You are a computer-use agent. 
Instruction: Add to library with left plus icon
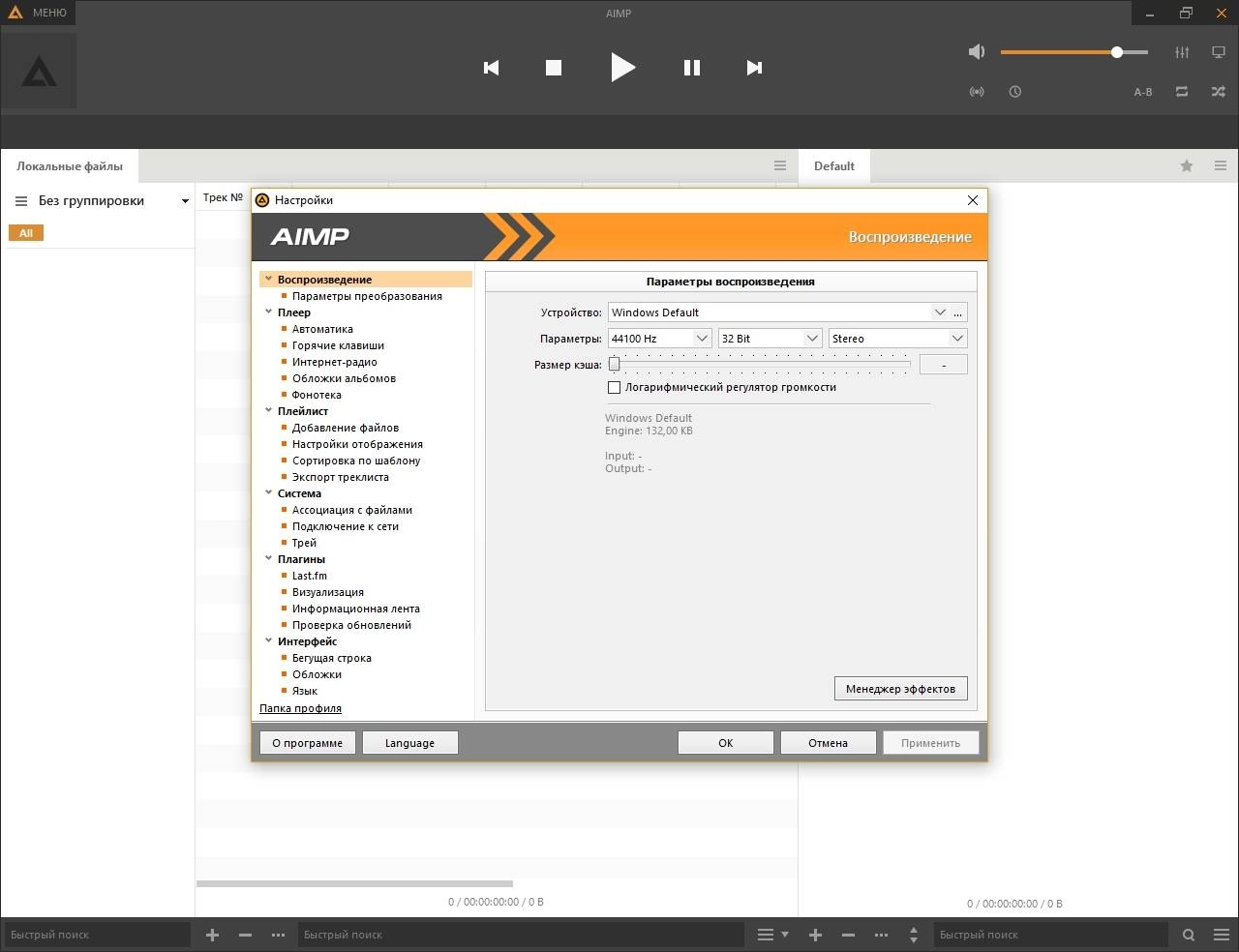(x=213, y=935)
